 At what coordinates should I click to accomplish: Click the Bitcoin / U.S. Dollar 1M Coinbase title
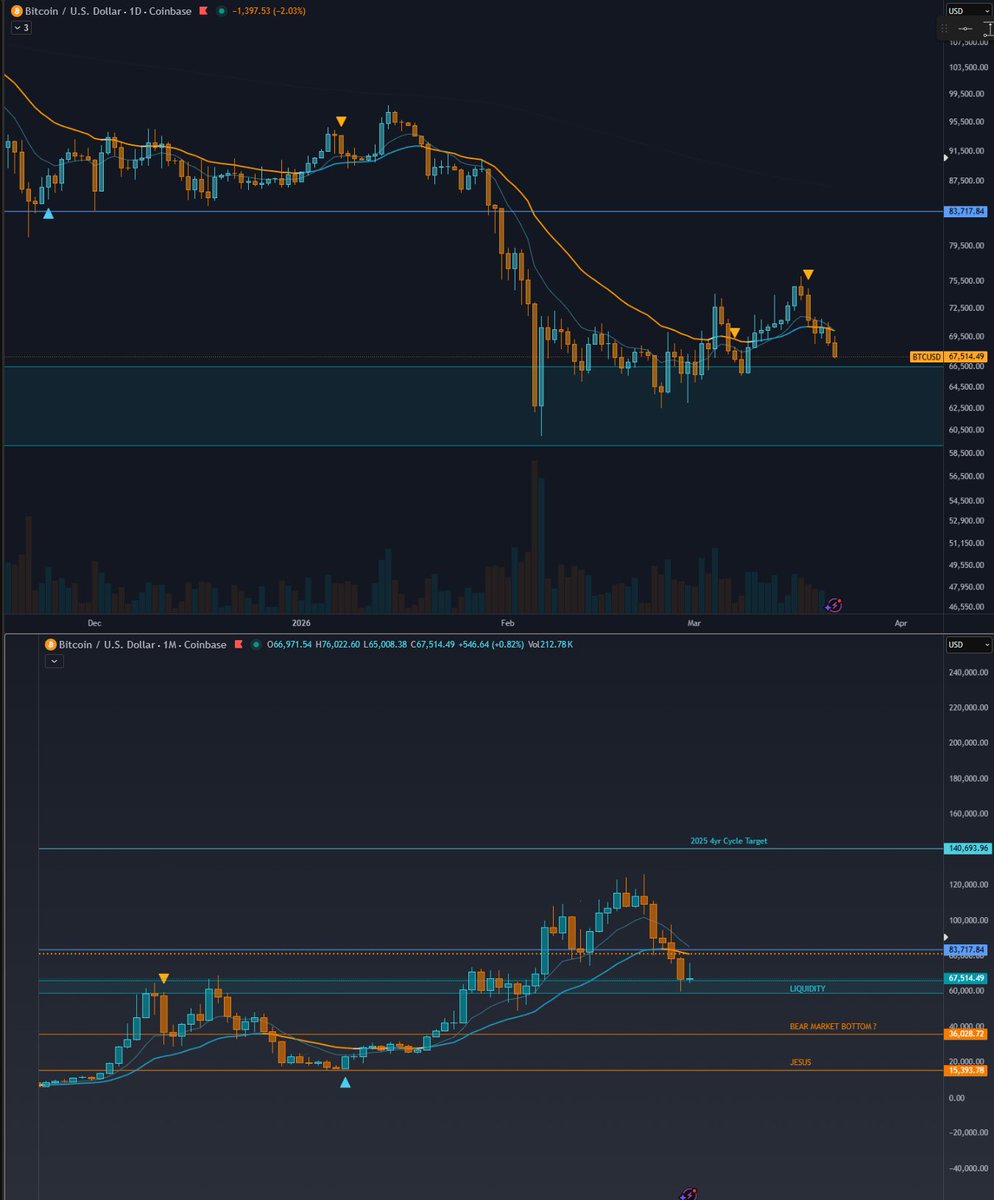point(143,645)
